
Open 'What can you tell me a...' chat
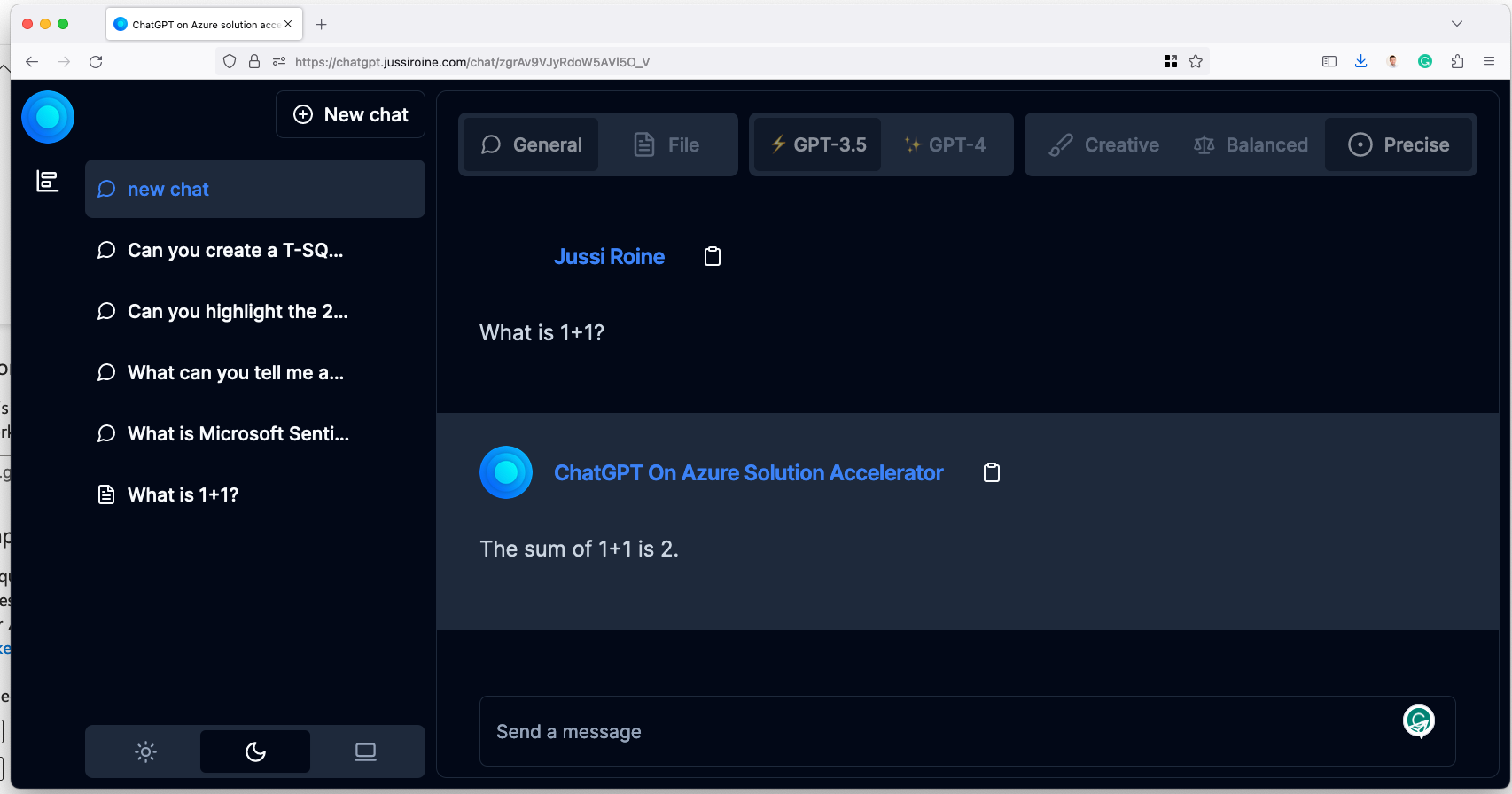coord(255,372)
